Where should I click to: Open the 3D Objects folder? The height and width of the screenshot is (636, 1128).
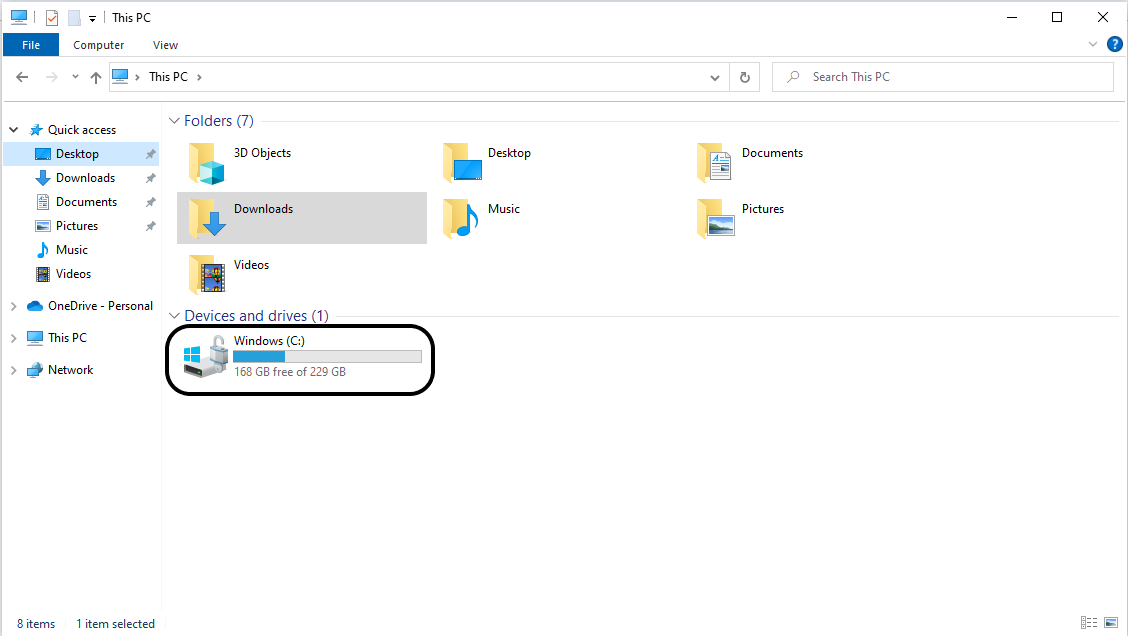(x=261, y=152)
